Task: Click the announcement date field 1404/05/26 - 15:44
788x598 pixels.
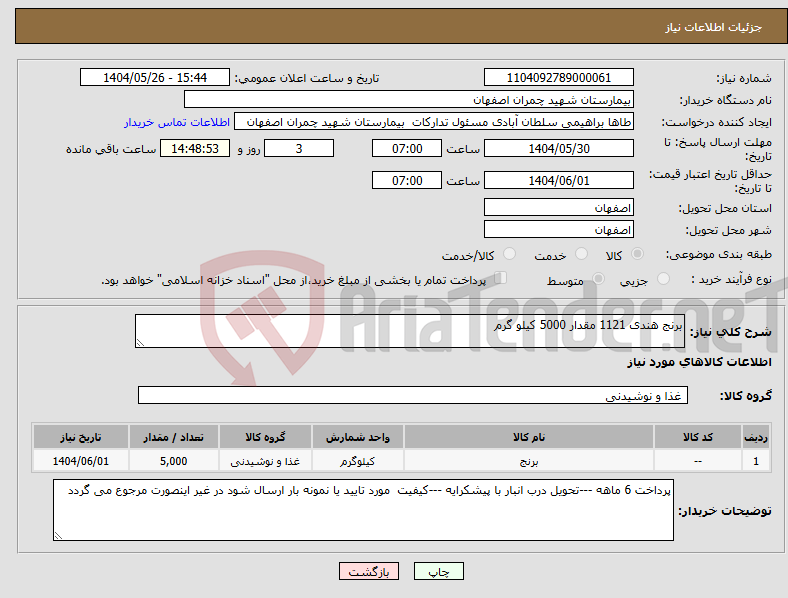Action: point(155,77)
